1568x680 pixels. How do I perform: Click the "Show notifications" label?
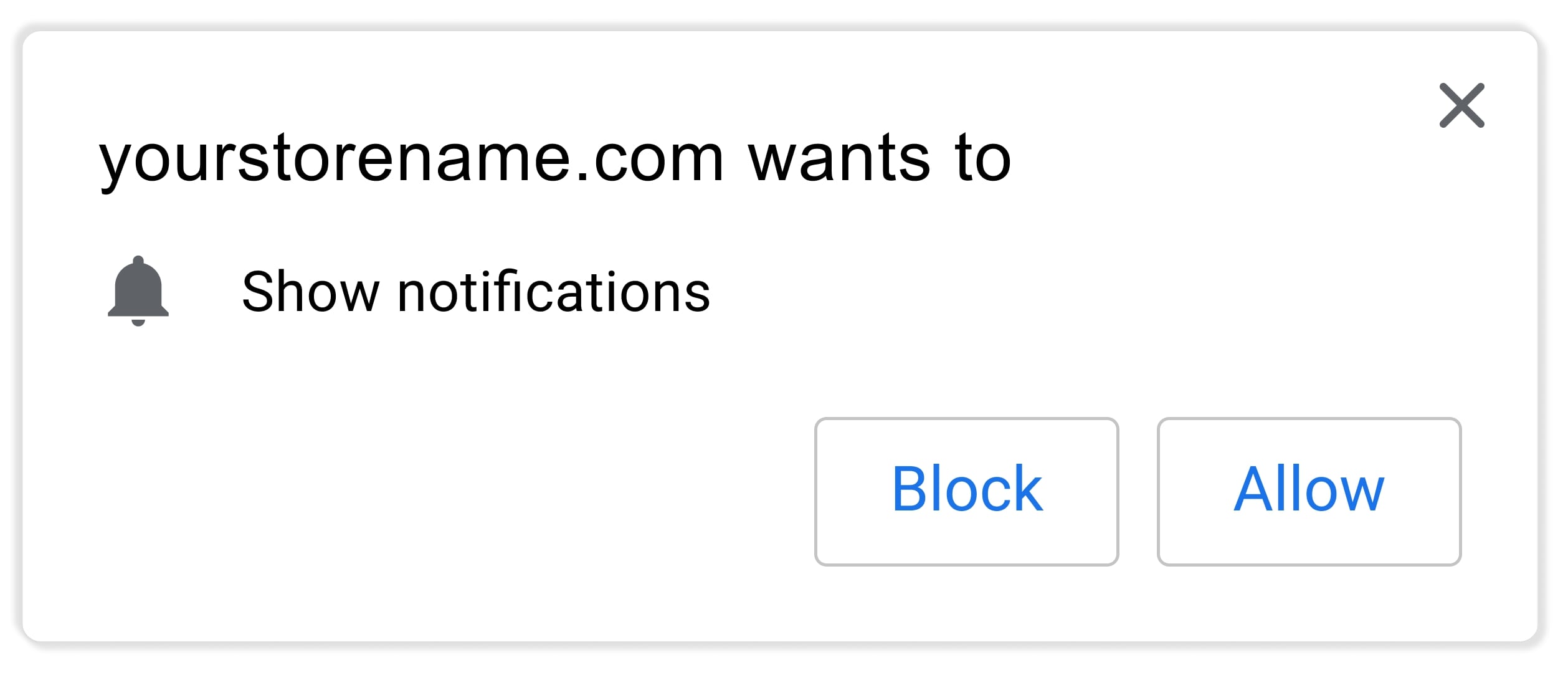pos(476,292)
